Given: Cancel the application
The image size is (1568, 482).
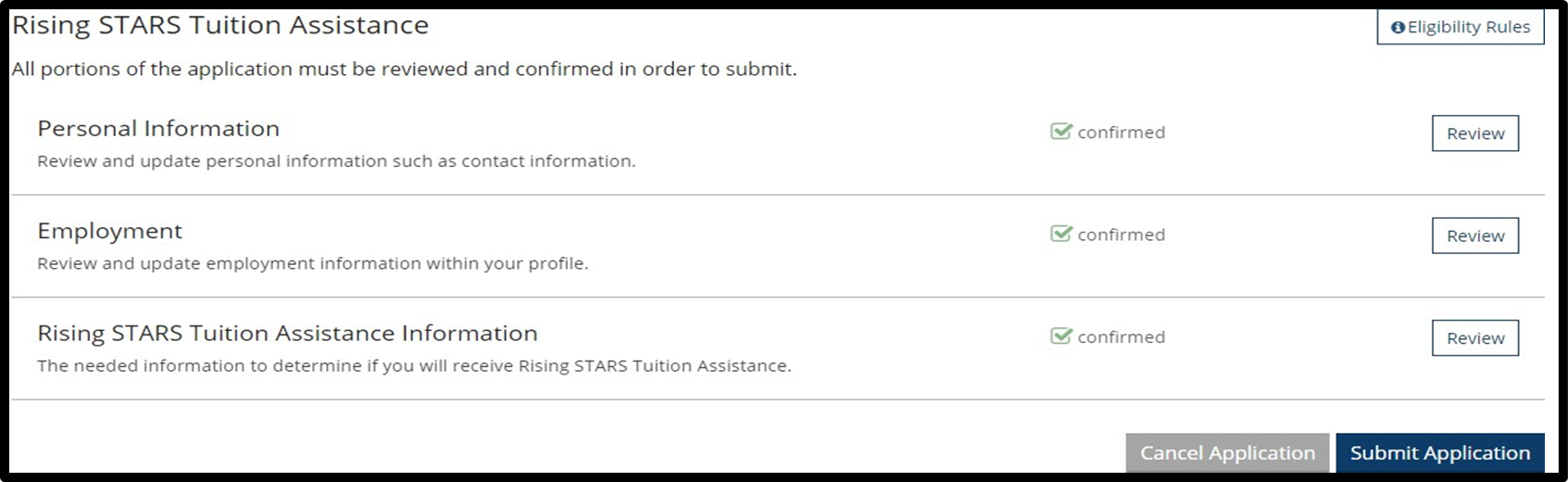Looking at the screenshot, I should (x=1227, y=453).
